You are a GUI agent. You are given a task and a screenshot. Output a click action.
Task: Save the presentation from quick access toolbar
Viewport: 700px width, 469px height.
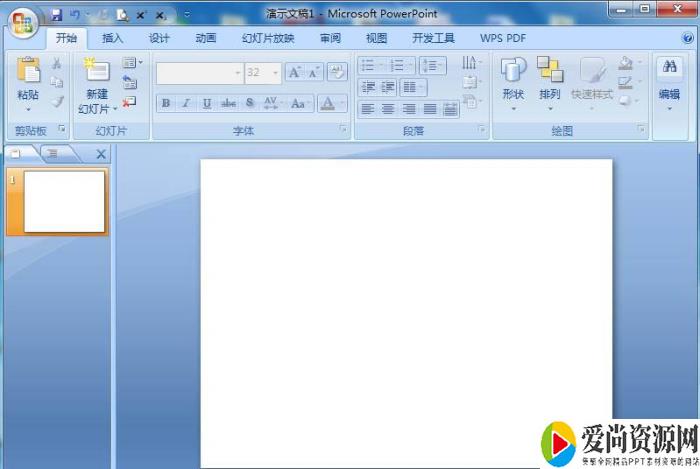[x=57, y=15]
